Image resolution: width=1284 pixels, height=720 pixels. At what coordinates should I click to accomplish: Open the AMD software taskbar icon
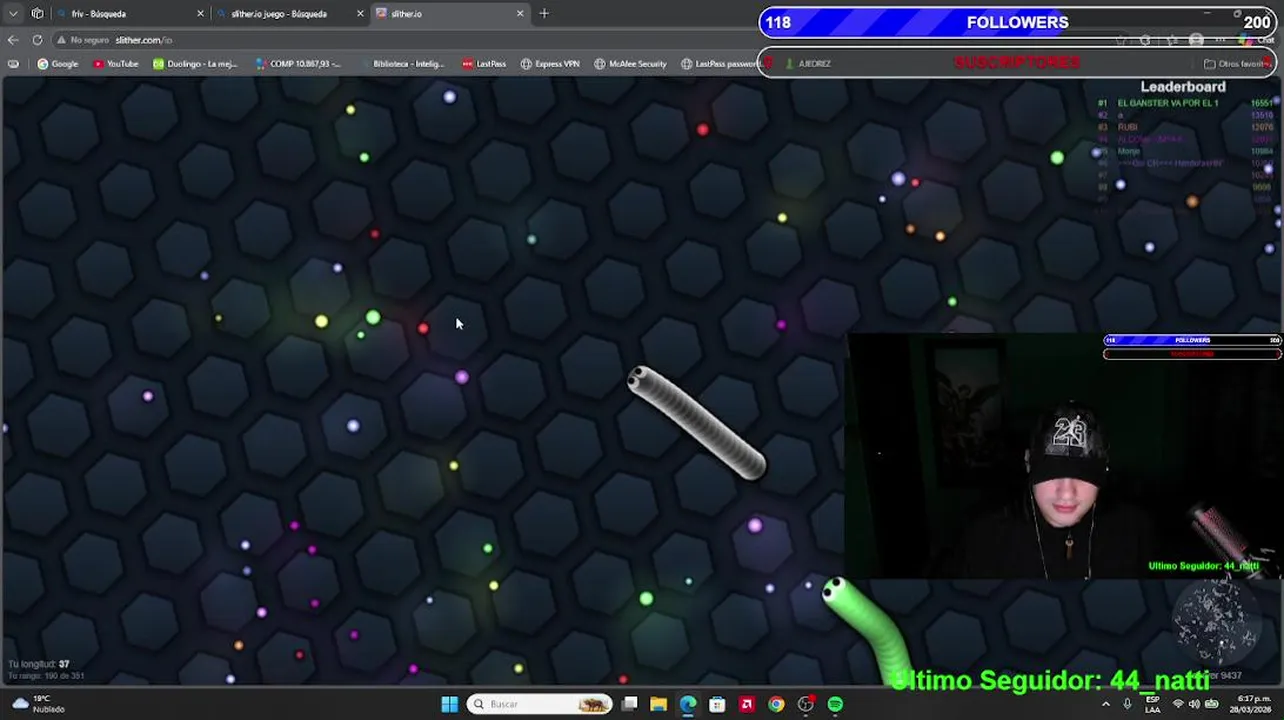(x=746, y=704)
